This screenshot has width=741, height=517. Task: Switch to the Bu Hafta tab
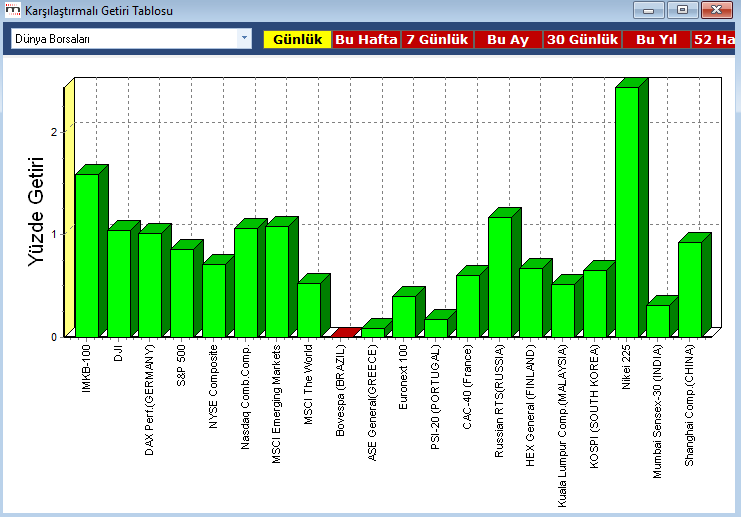pos(366,39)
